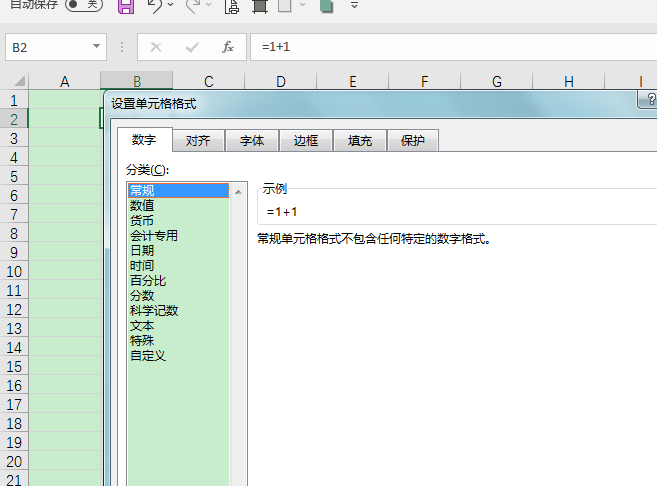Switch to the 对齐 tab
This screenshot has height=486, width=657.
pos(198,140)
